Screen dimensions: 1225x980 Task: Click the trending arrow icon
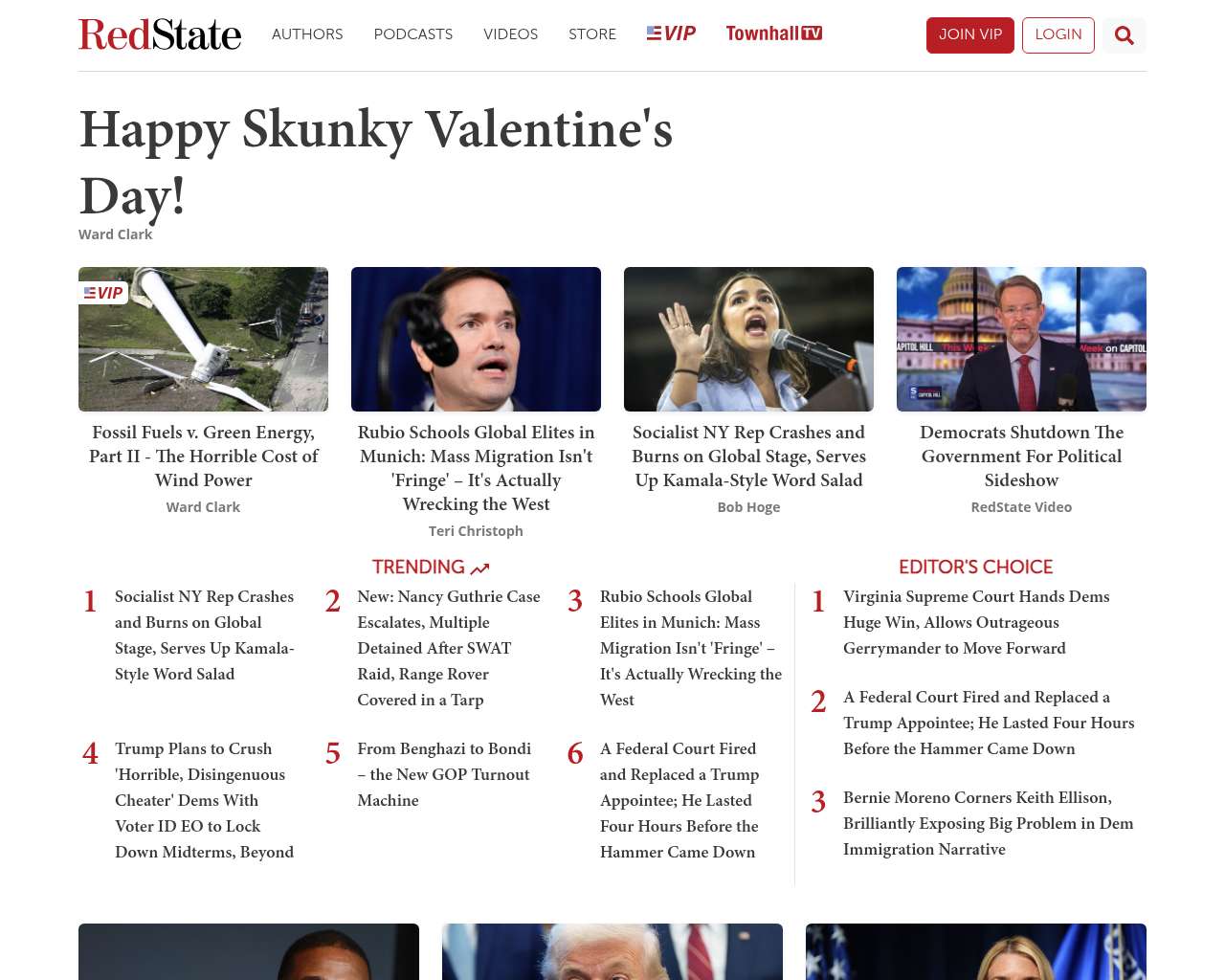(x=479, y=568)
